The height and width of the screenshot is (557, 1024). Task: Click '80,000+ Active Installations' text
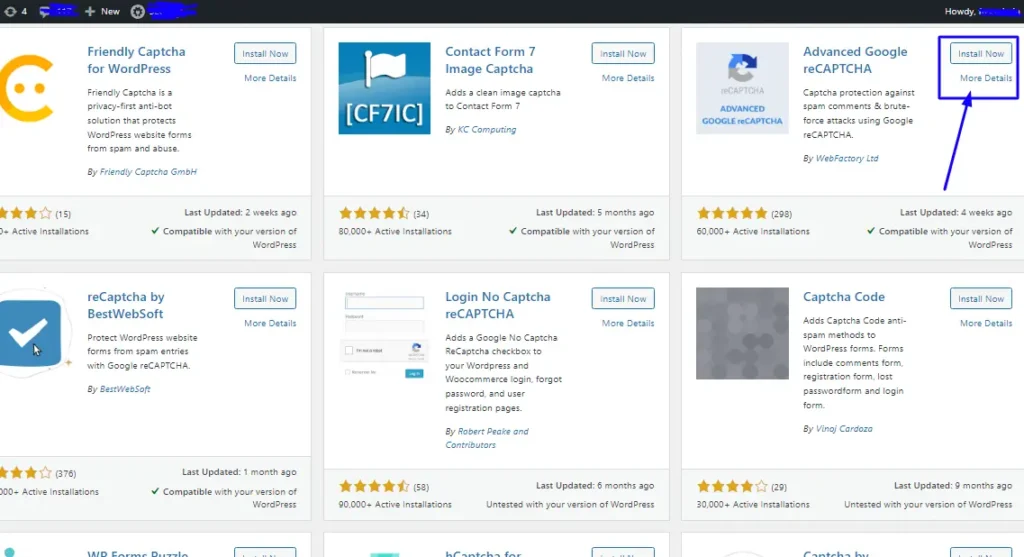tap(394, 231)
